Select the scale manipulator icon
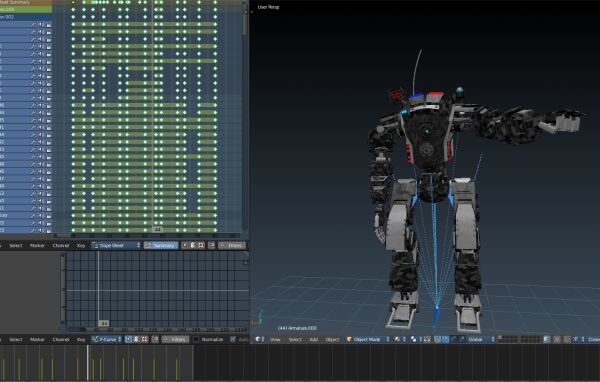Viewport: 600px width, 382px height. (x=461, y=340)
